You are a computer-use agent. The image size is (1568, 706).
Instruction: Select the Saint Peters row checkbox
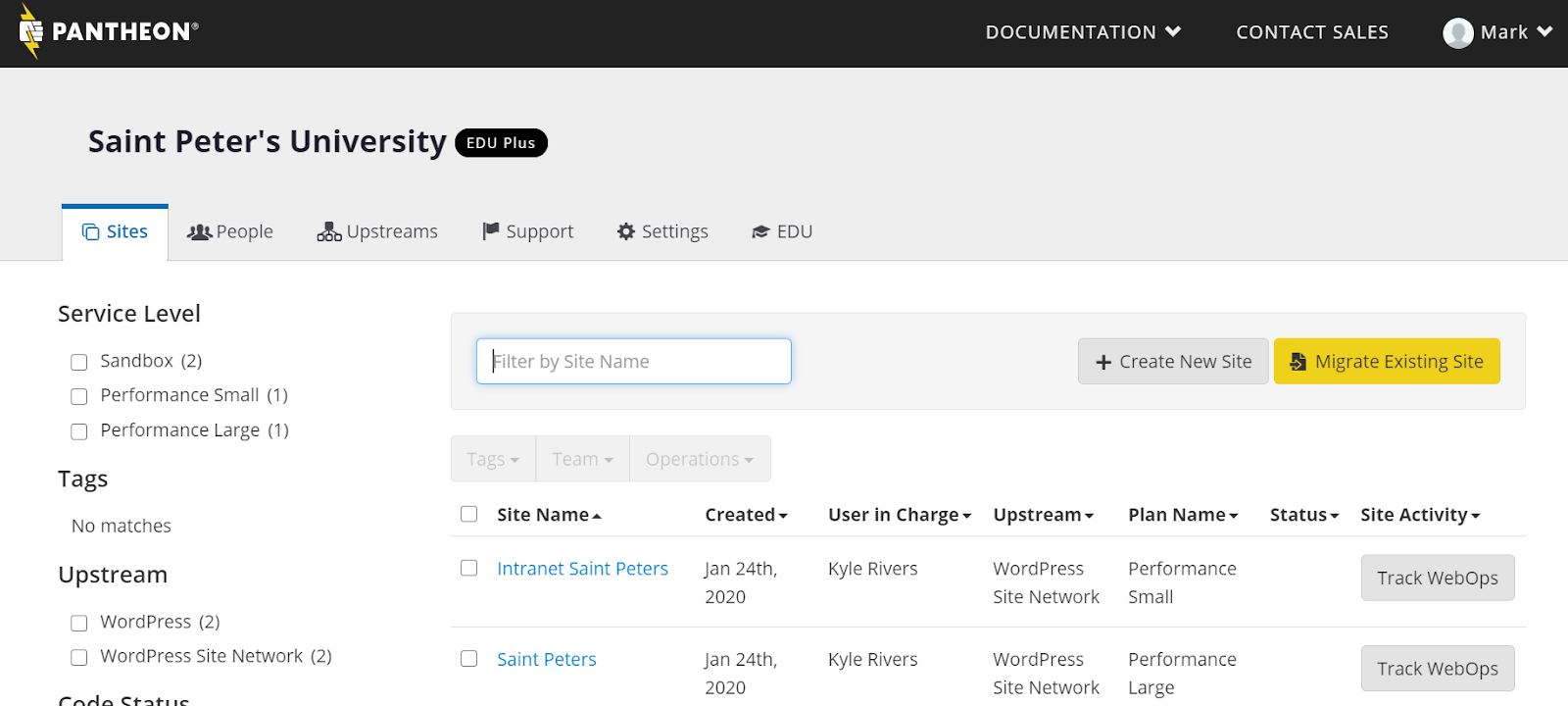pos(469,658)
